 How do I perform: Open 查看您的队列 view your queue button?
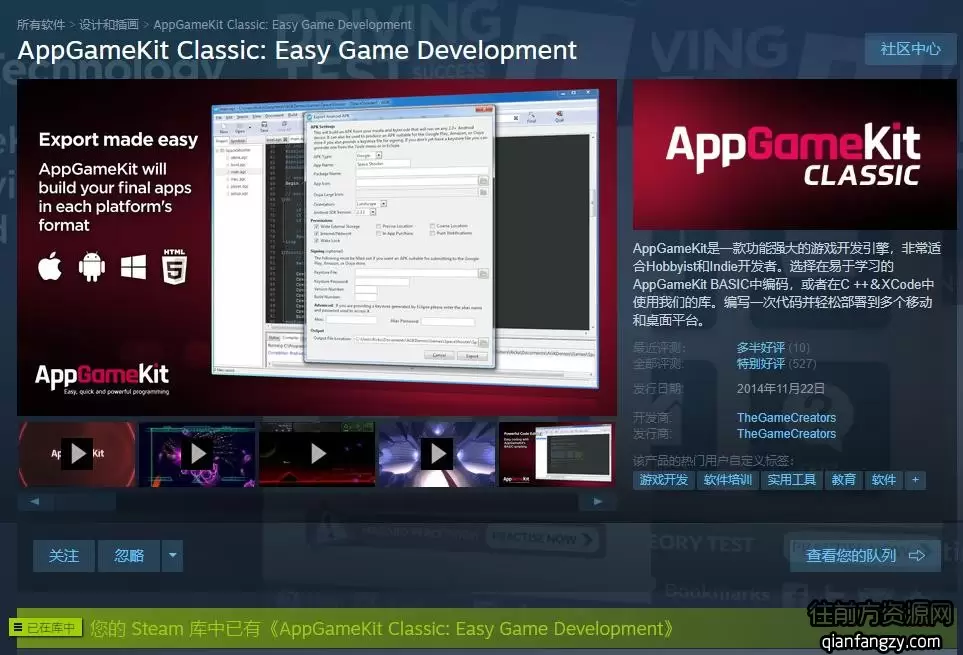(x=865, y=556)
